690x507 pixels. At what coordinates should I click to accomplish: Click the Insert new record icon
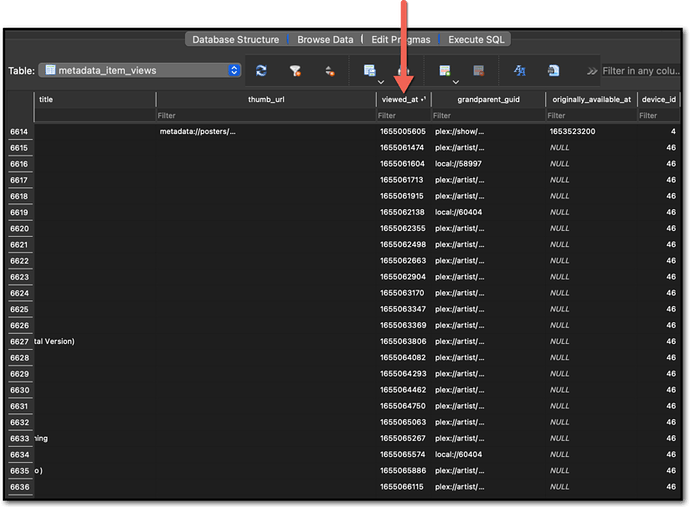pyautogui.click(x=445, y=70)
